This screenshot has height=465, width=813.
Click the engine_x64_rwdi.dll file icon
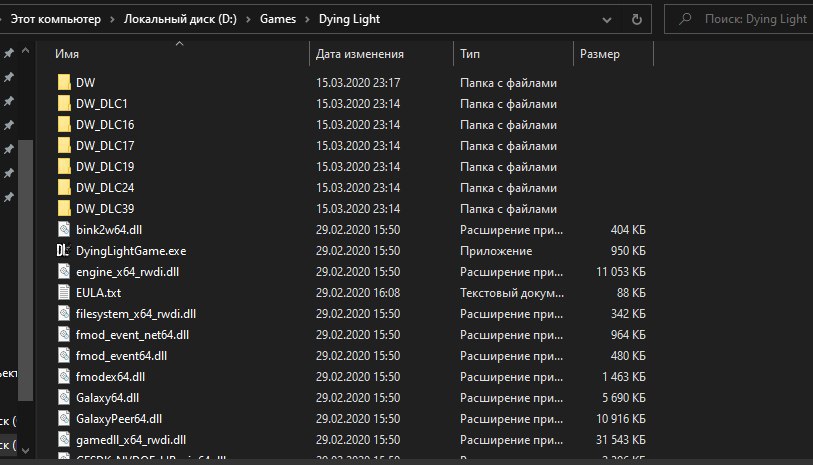64,272
